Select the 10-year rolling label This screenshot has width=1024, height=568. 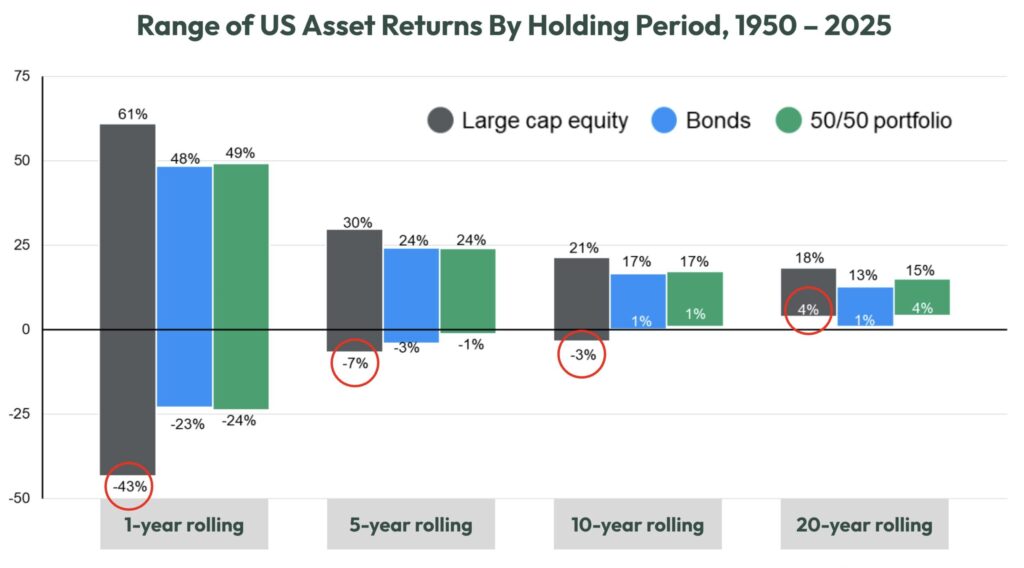click(637, 524)
